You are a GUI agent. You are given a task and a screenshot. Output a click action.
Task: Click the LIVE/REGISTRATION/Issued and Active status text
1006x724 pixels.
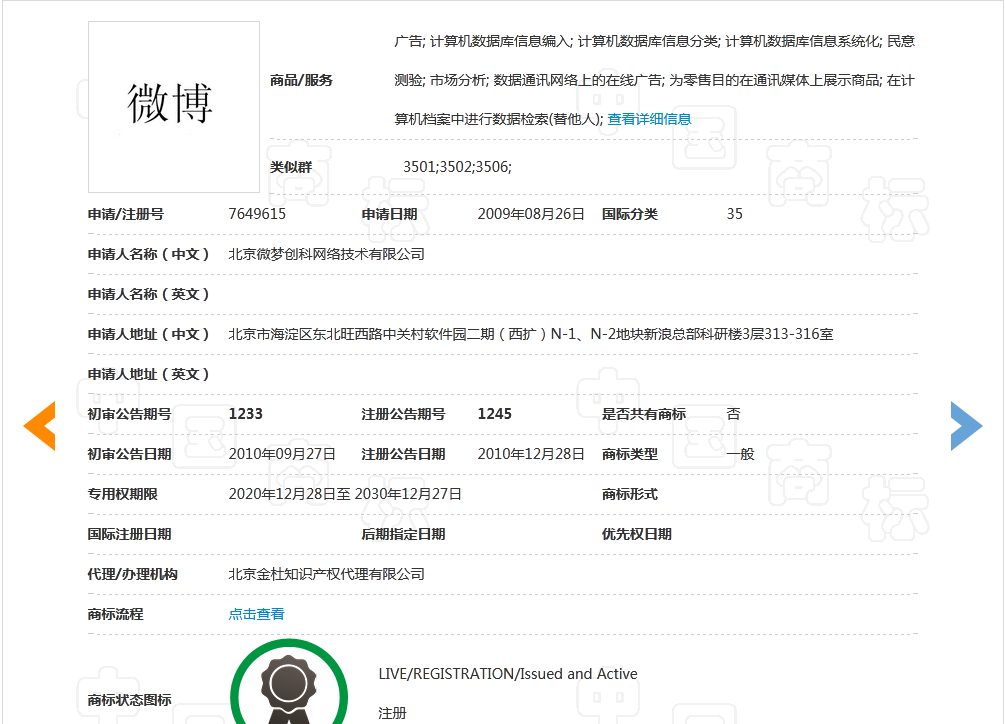pos(509,673)
